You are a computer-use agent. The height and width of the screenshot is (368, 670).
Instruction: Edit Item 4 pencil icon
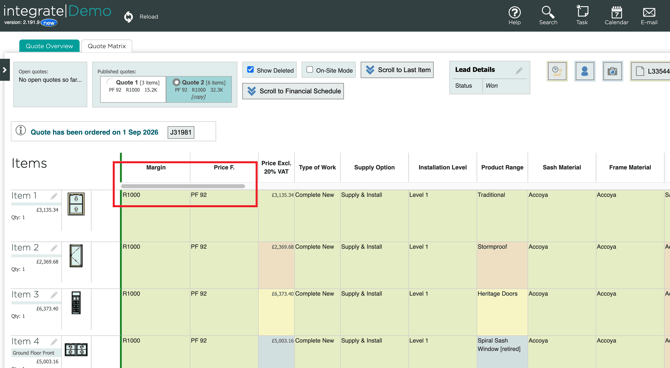pos(54,342)
